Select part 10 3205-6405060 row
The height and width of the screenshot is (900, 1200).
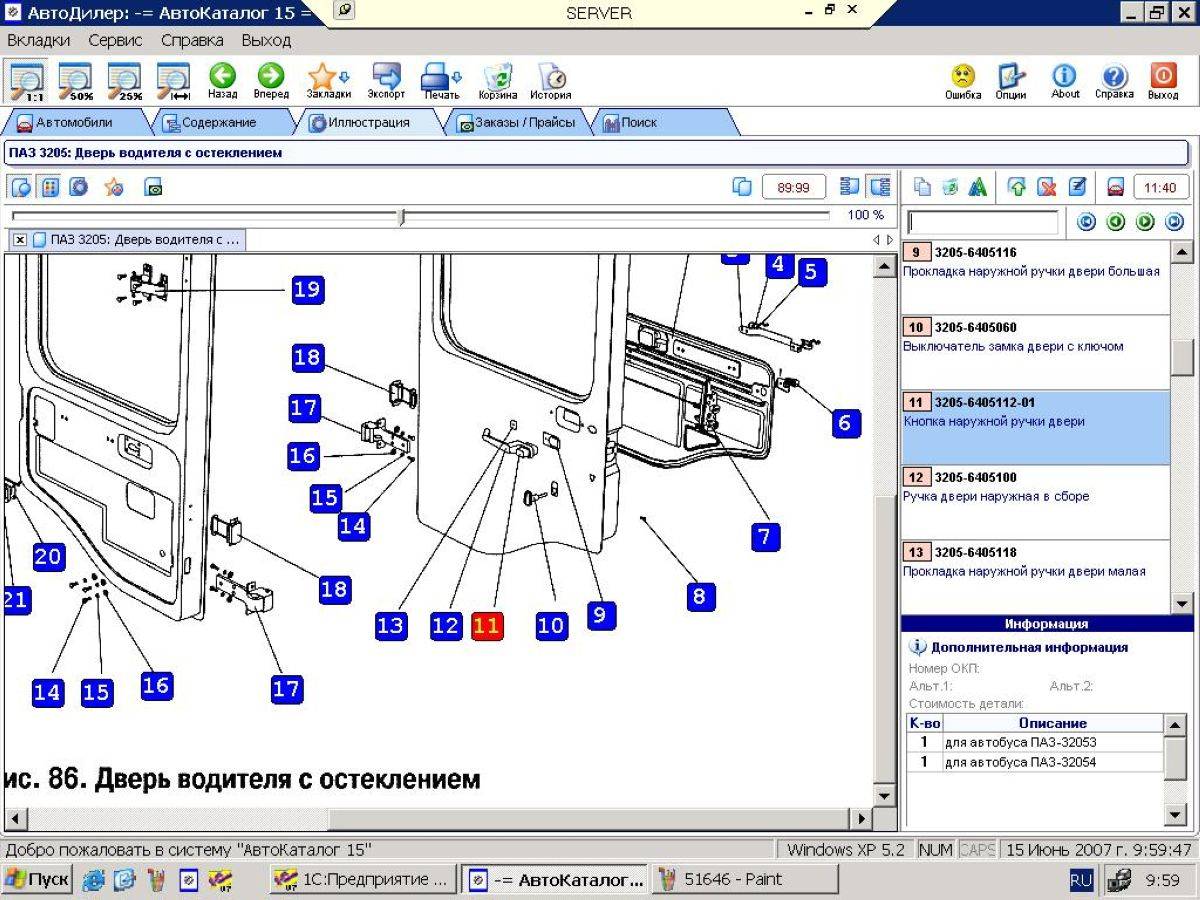pyautogui.click(x=1035, y=353)
